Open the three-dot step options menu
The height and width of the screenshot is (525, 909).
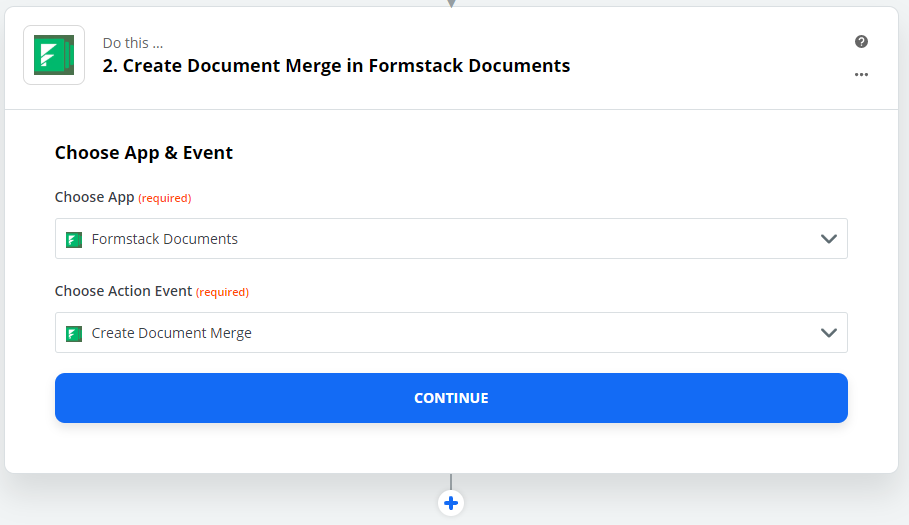(x=861, y=74)
